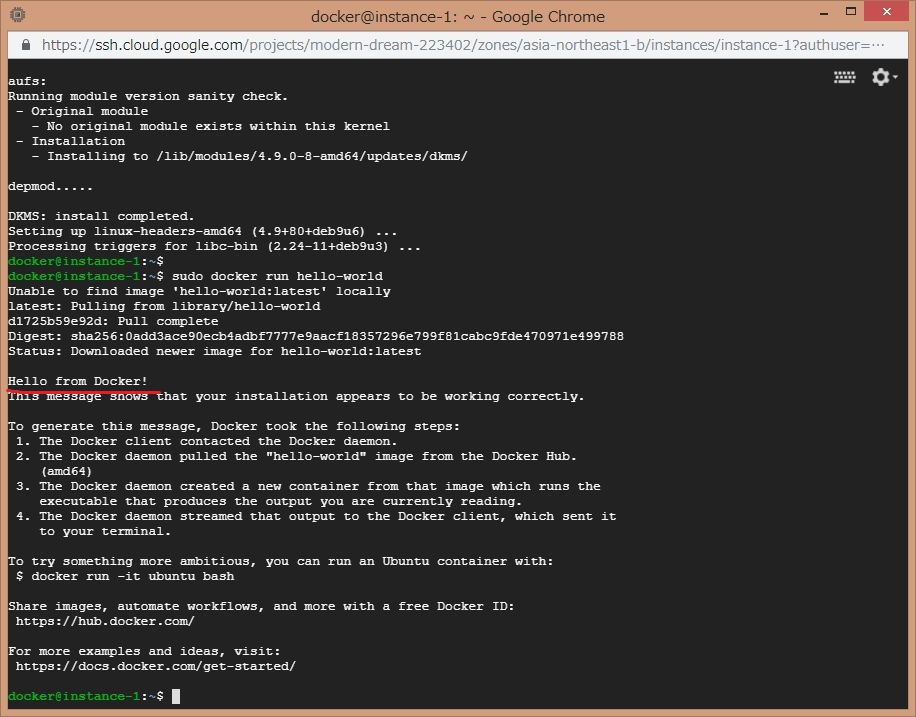Expand the dropdown arrow beside the gear icon
Screen dimensions: 916x717
[895, 77]
